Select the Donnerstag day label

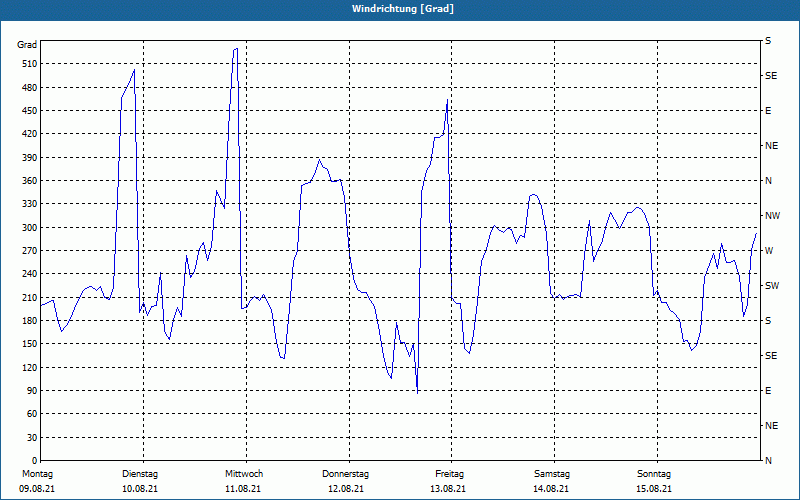click(345, 474)
